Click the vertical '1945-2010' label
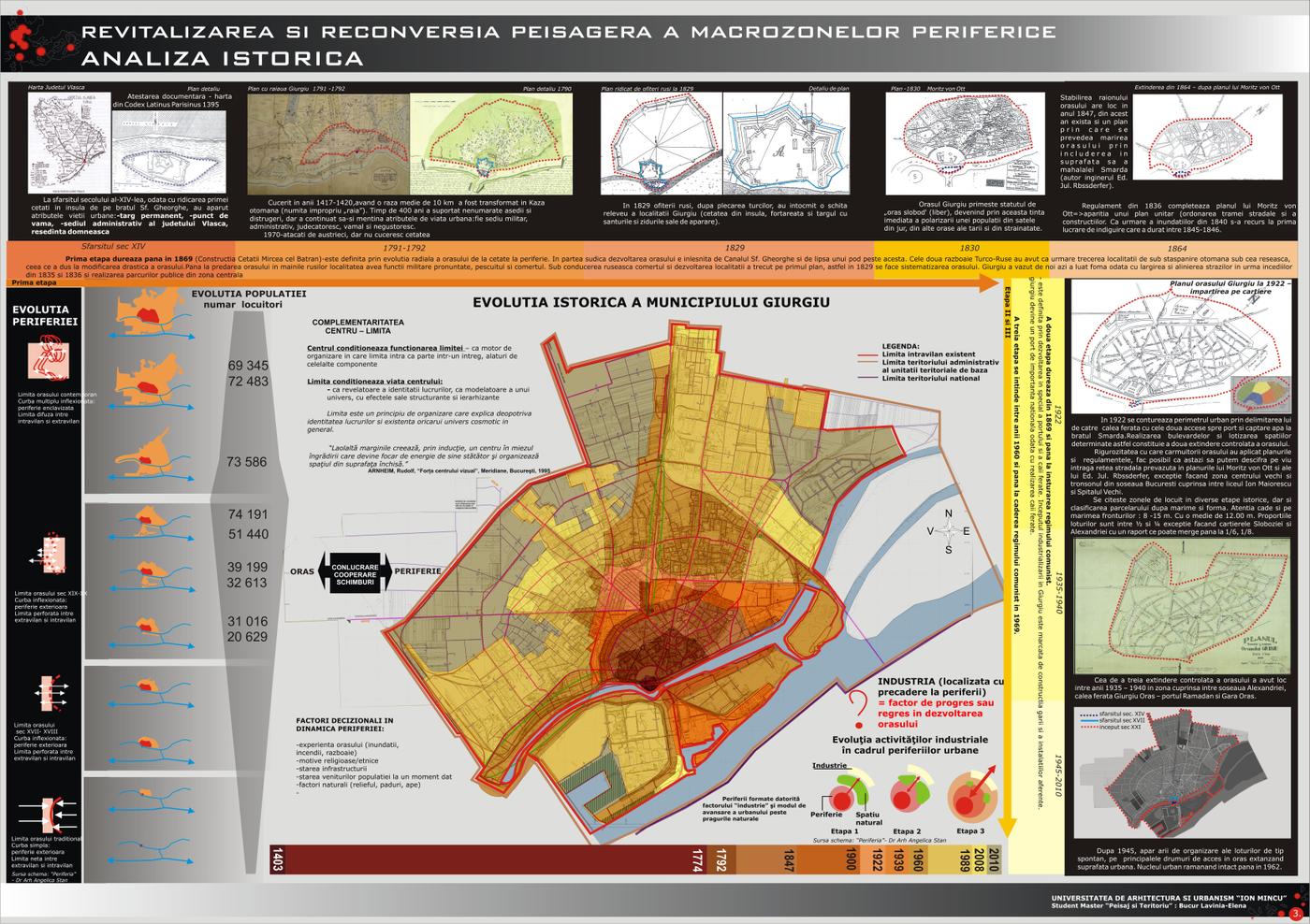Image resolution: width=1310 pixels, height=924 pixels. 1057,773
